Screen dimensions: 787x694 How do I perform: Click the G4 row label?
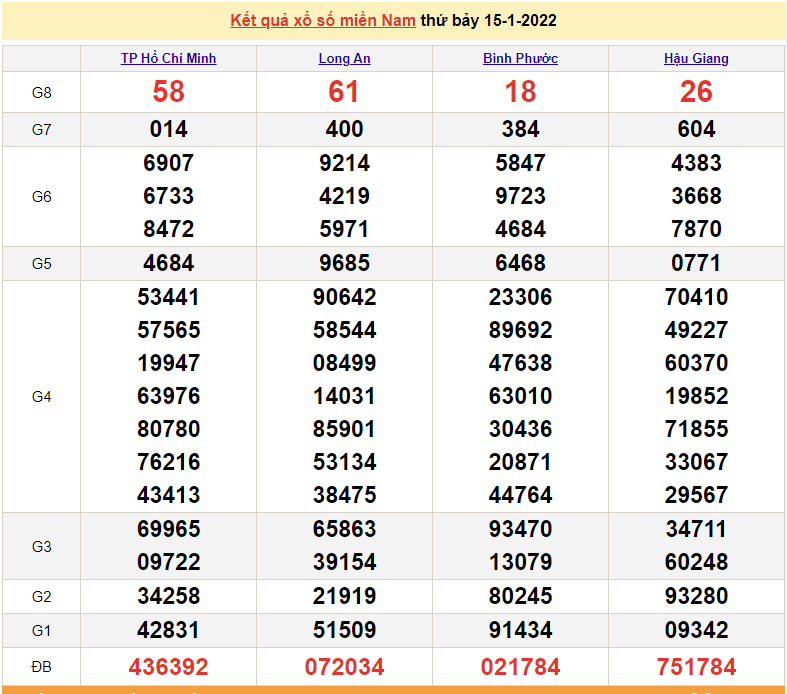coord(41,396)
